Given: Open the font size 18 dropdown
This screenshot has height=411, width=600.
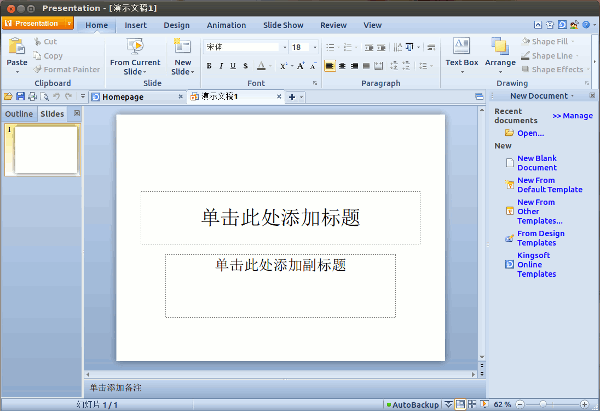Looking at the screenshot, I should pos(315,47).
